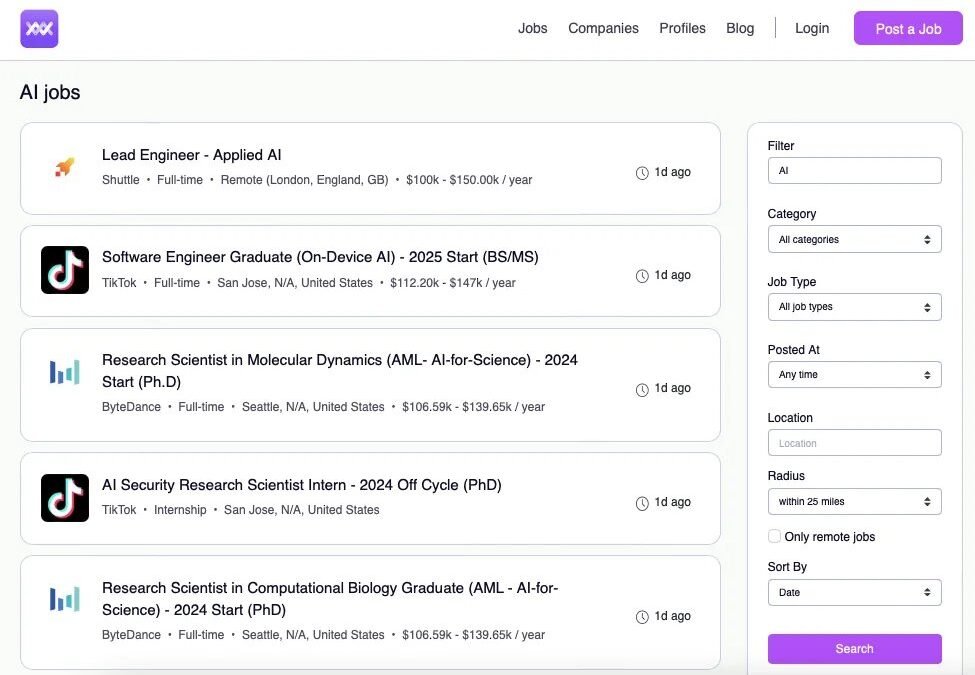Open the Profiles nav item
This screenshot has width=975, height=675.
[x=682, y=29]
